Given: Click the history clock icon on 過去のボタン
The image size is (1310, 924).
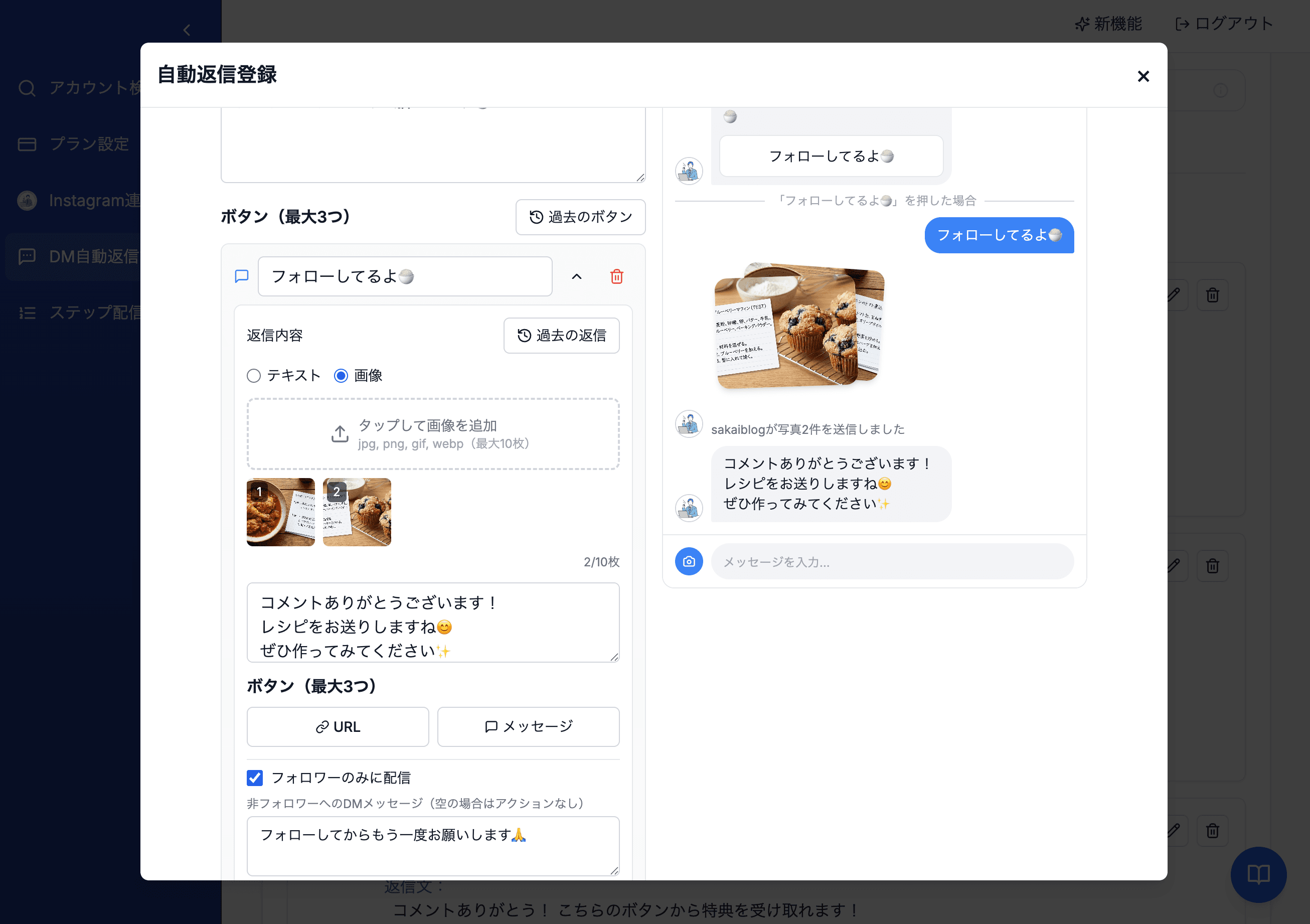Looking at the screenshot, I should [536, 217].
